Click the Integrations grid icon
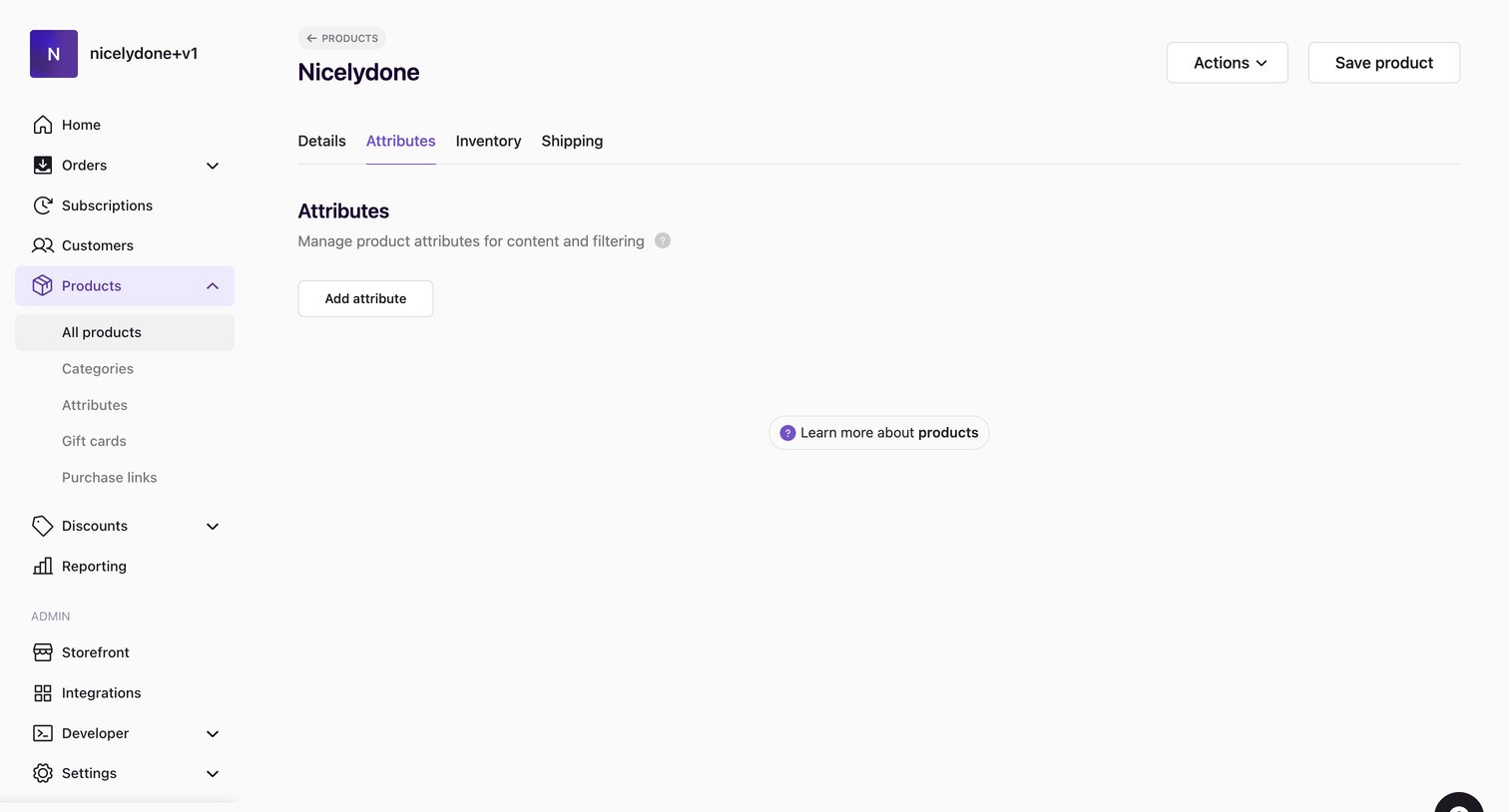The width and height of the screenshot is (1509, 812). (x=43, y=692)
